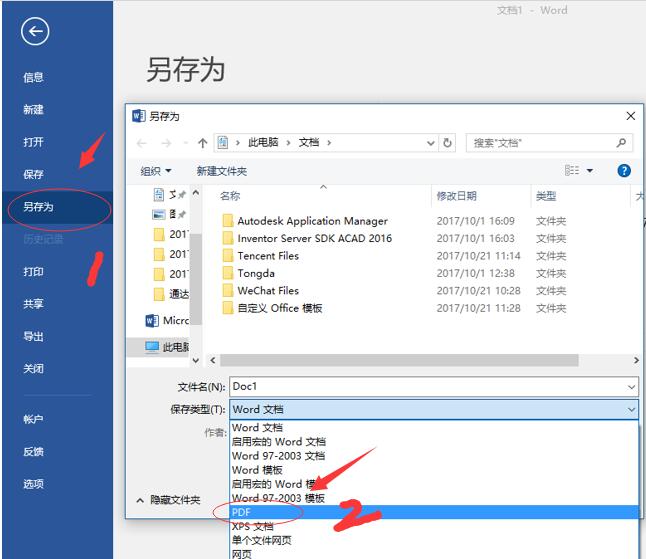Select 通达 folder in navigation pane
Screen dimensions: 646x559
[171, 294]
